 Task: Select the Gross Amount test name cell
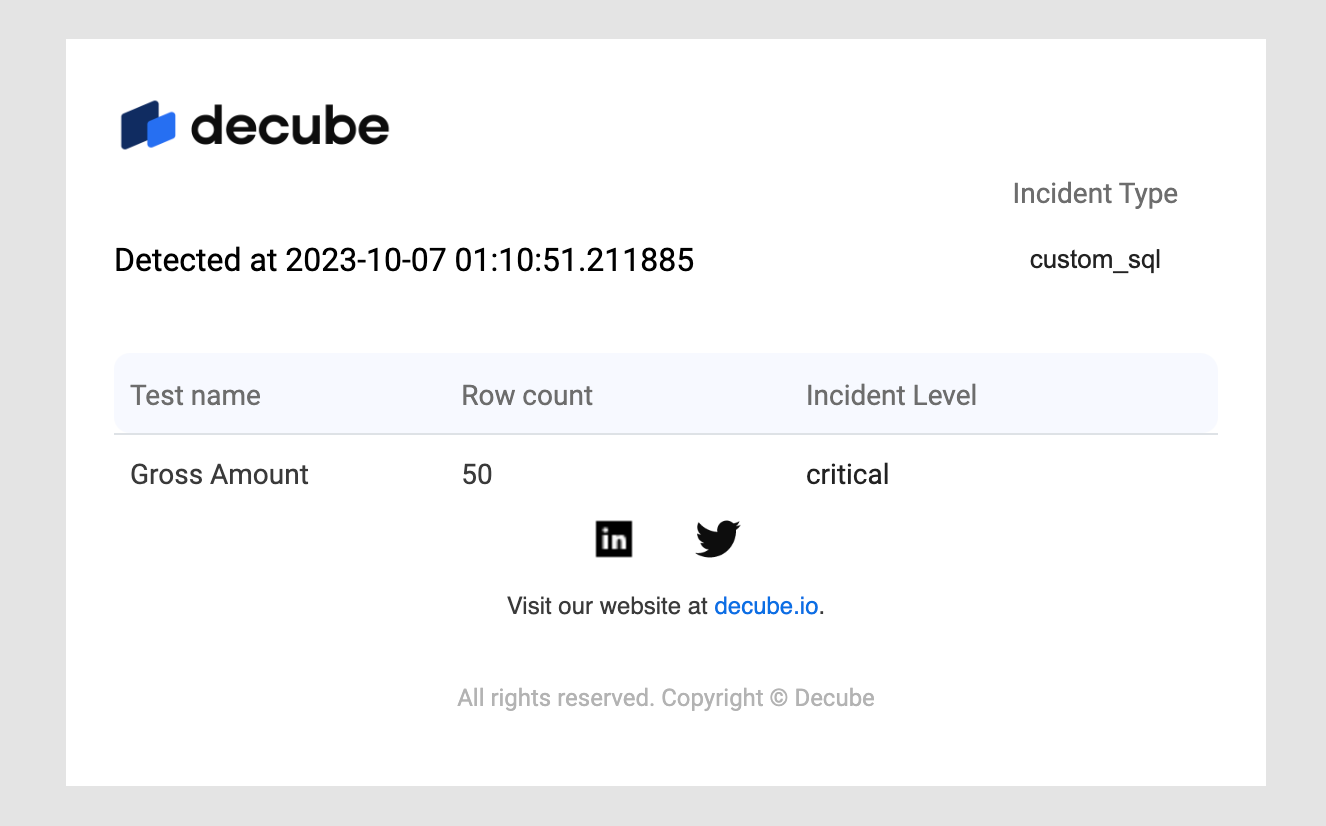click(x=220, y=474)
